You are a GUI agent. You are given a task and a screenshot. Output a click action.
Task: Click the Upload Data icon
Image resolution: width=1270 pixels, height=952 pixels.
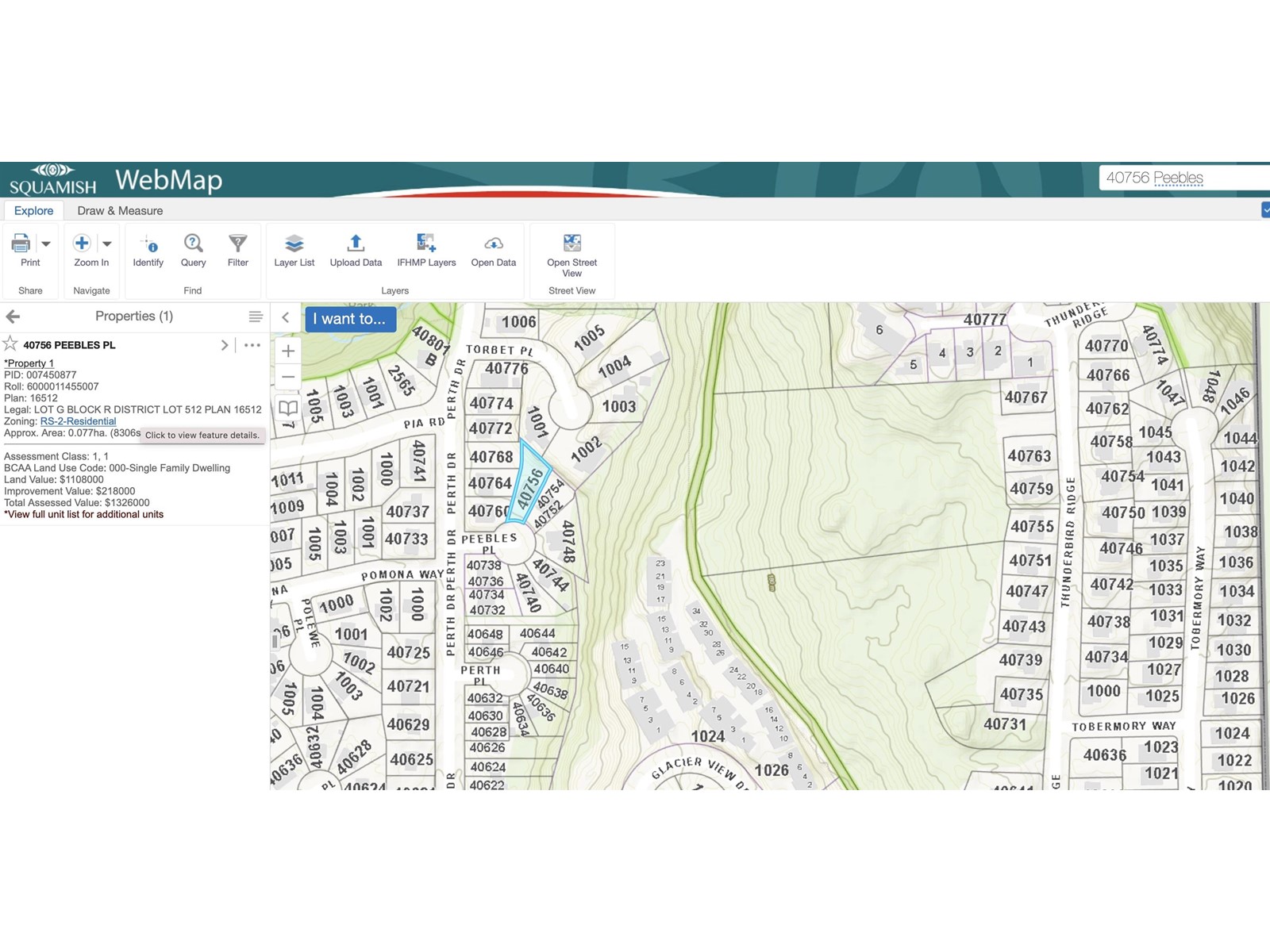click(x=356, y=244)
